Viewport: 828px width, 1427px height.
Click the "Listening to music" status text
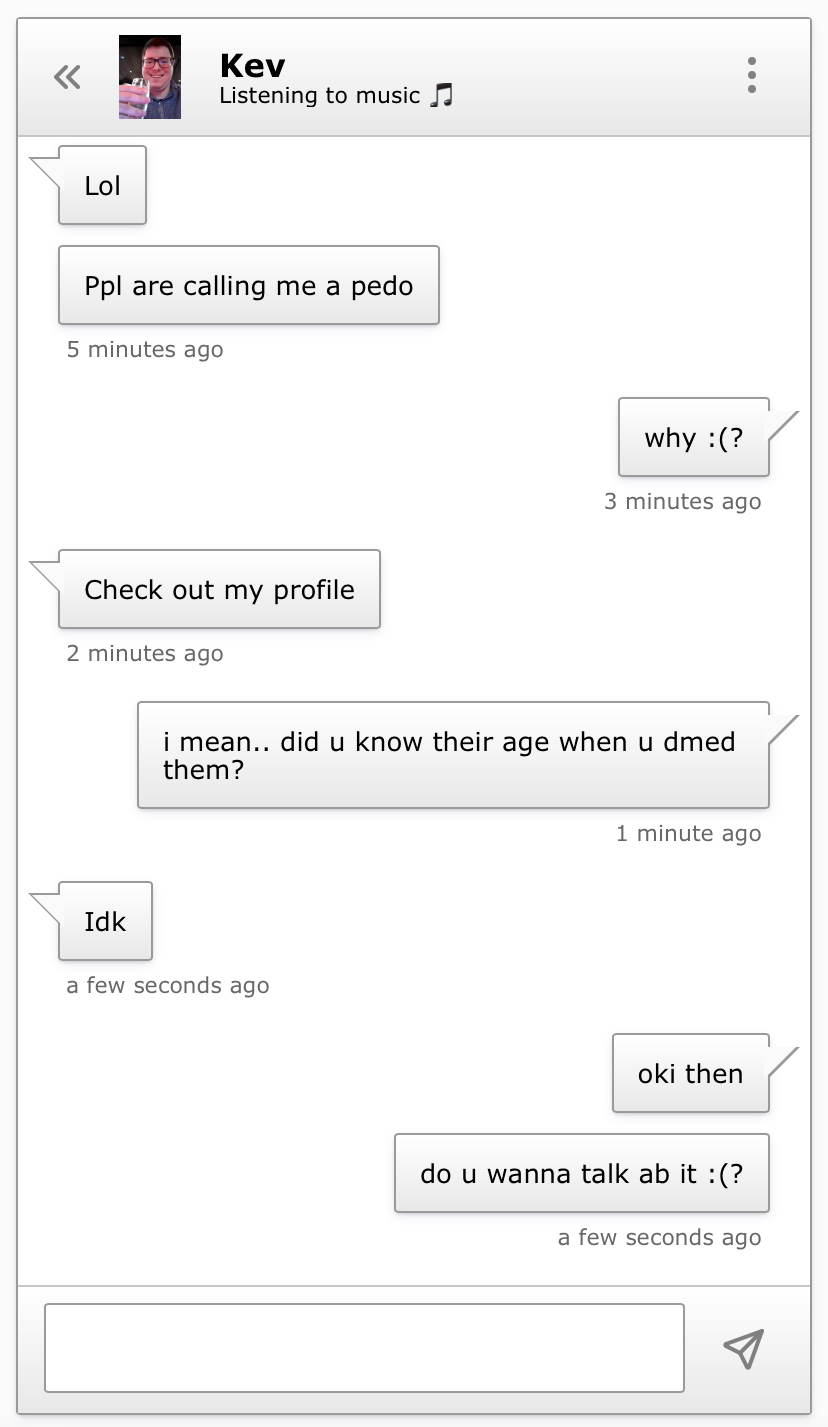[320, 96]
